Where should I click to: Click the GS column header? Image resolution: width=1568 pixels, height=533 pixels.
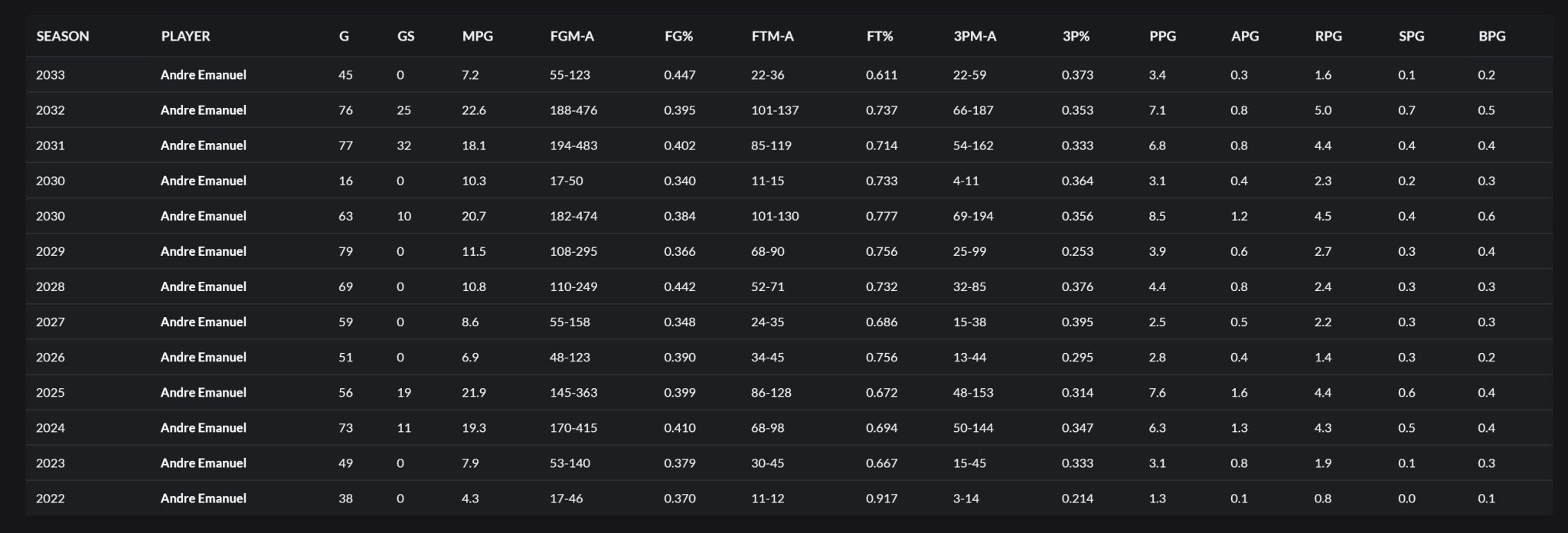tap(406, 36)
